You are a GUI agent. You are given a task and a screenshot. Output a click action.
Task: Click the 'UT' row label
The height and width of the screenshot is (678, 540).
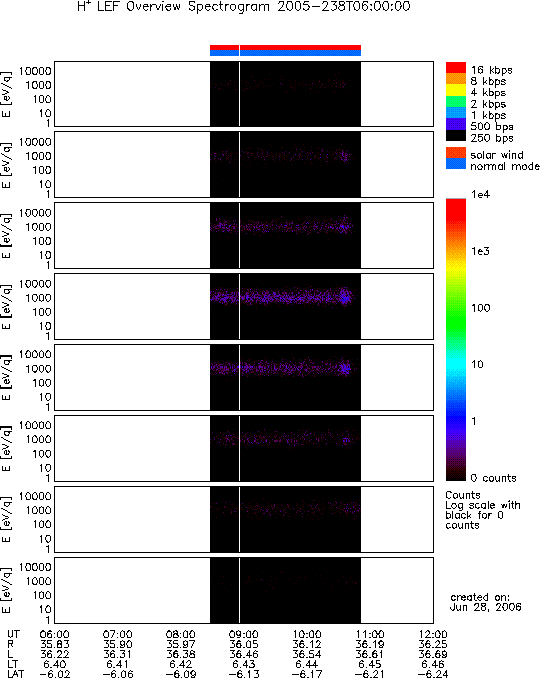(13, 634)
